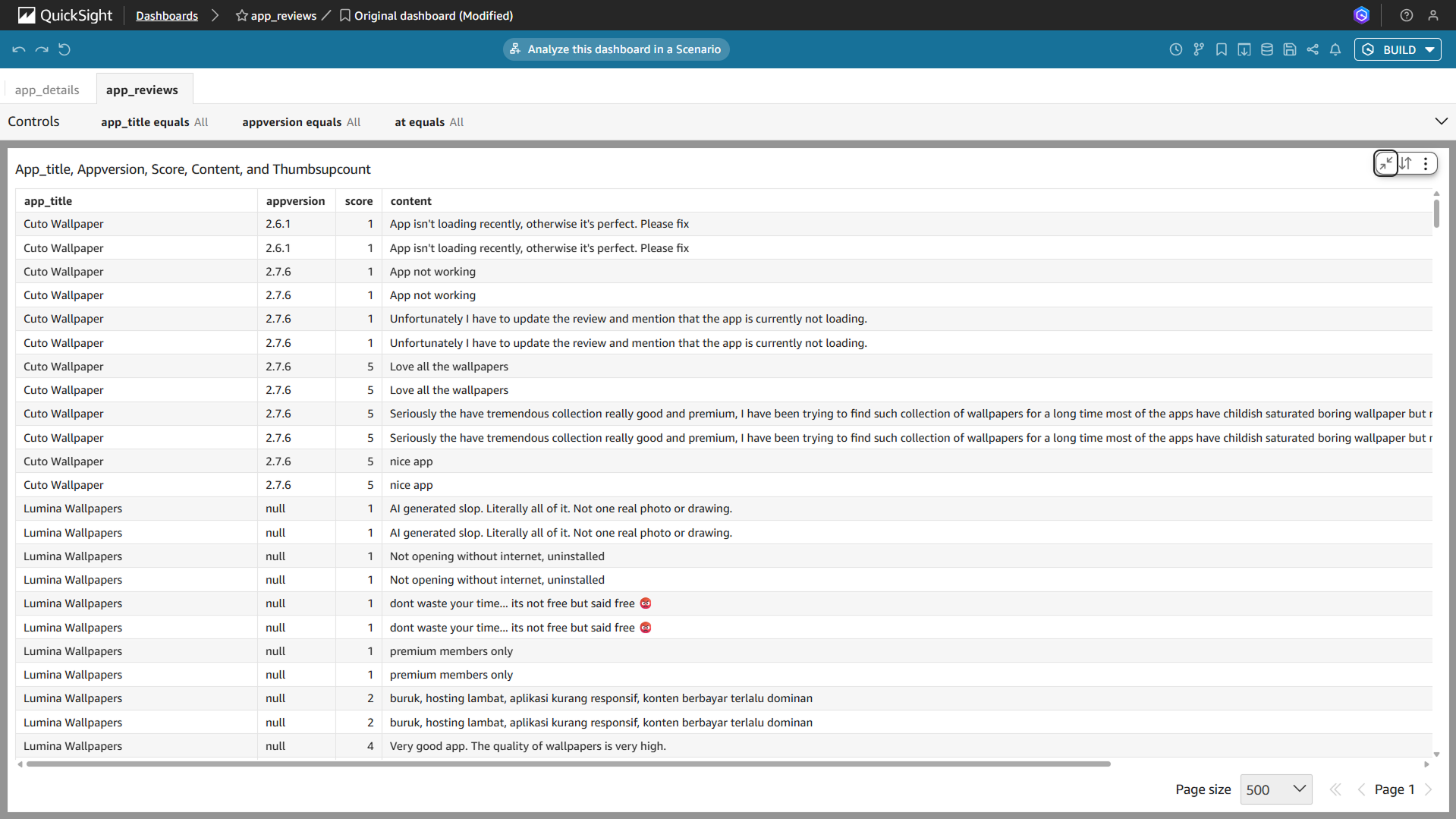The width and height of the screenshot is (1456, 819).
Task: Click the redo arrow icon
Action: (x=42, y=49)
